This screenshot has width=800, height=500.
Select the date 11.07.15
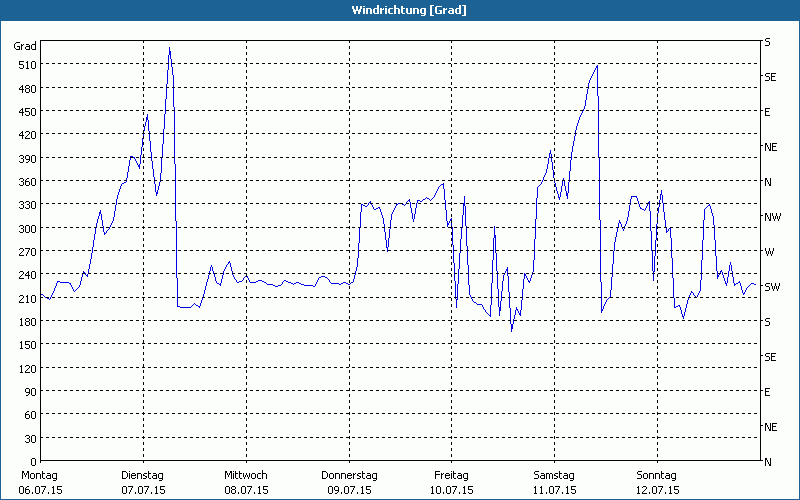point(555,490)
